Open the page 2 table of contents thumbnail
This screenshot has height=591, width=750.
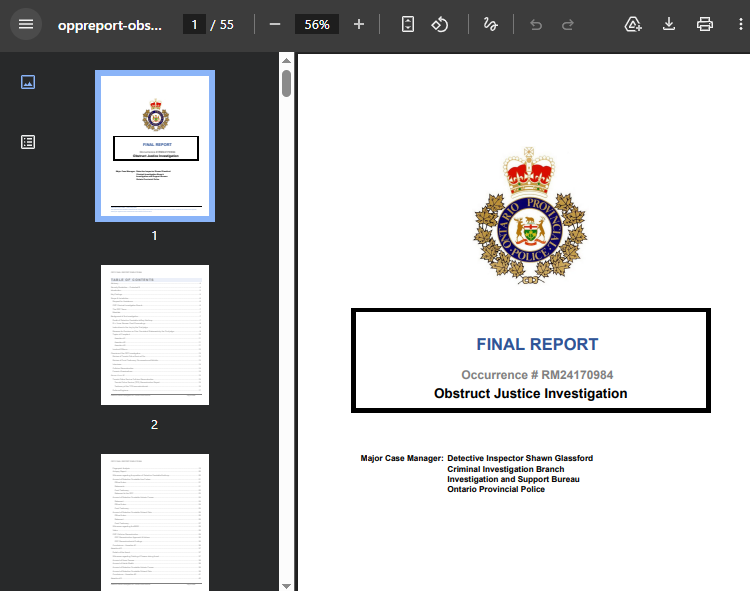point(154,335)
